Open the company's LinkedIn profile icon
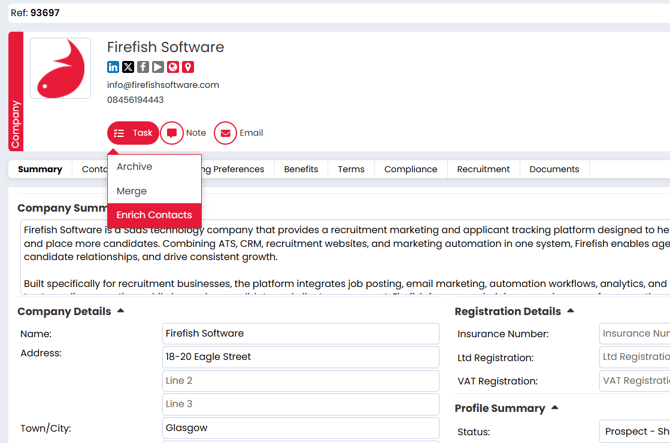Screen dimensions: 670x443 pos(113,67)
